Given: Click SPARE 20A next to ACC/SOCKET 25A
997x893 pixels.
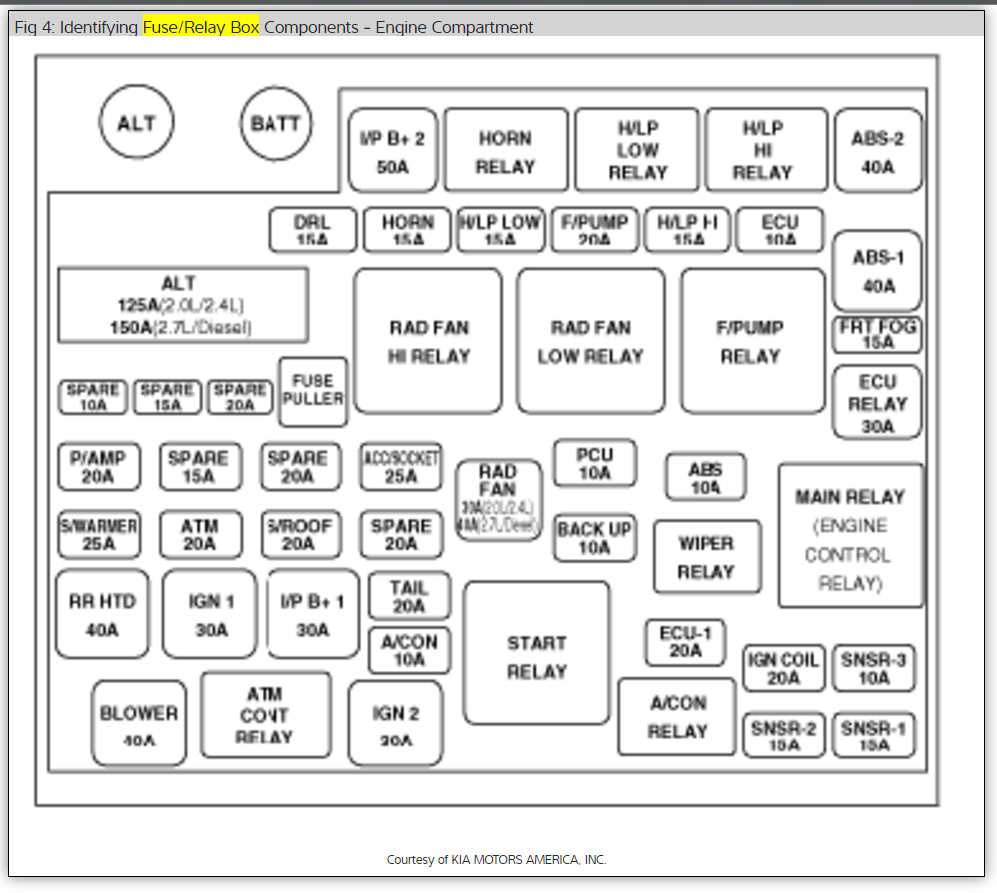Looking at the screenshot, I should point(301,467).
